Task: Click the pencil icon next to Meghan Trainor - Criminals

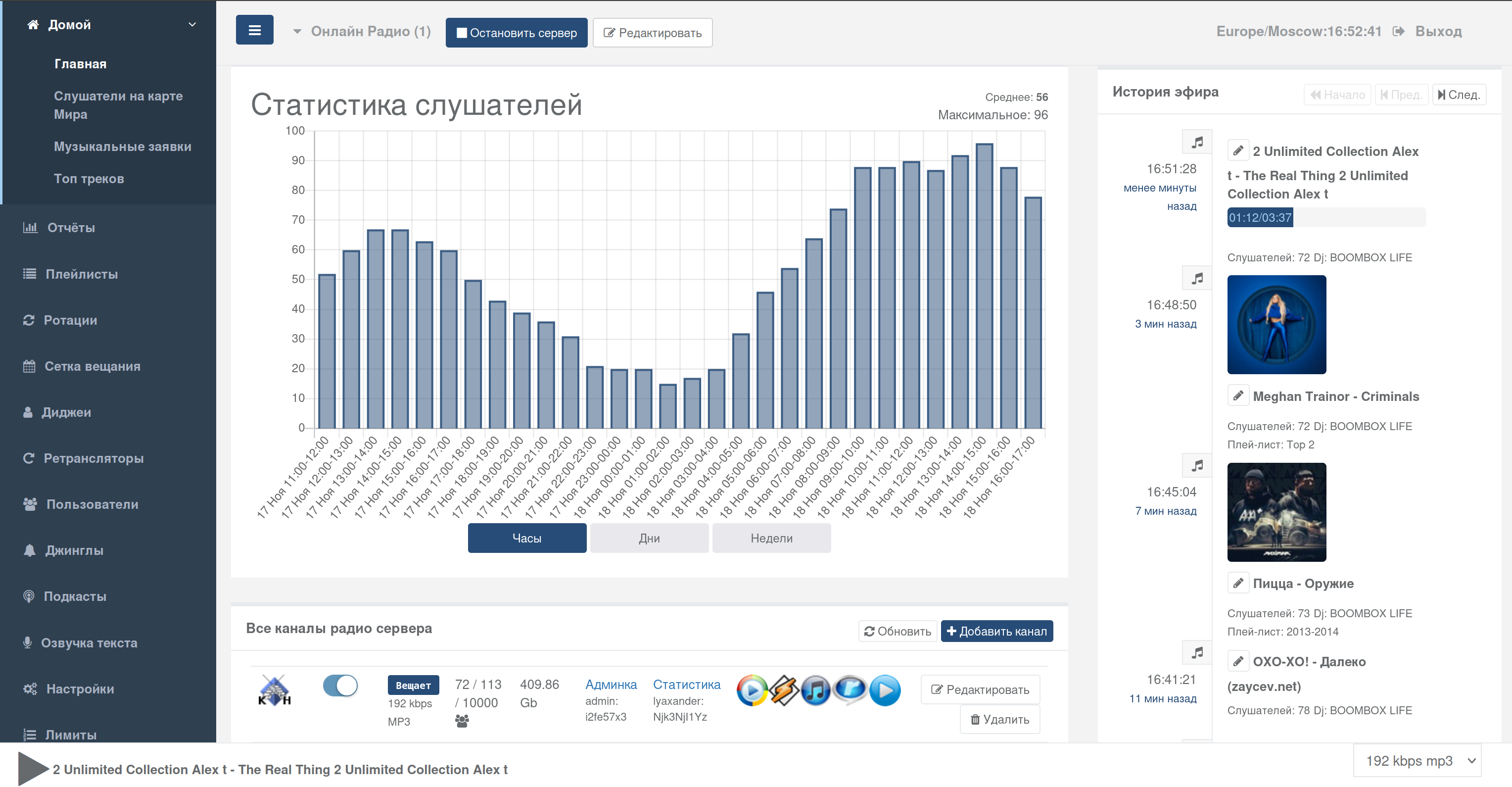Action: tap(1237, 396)
